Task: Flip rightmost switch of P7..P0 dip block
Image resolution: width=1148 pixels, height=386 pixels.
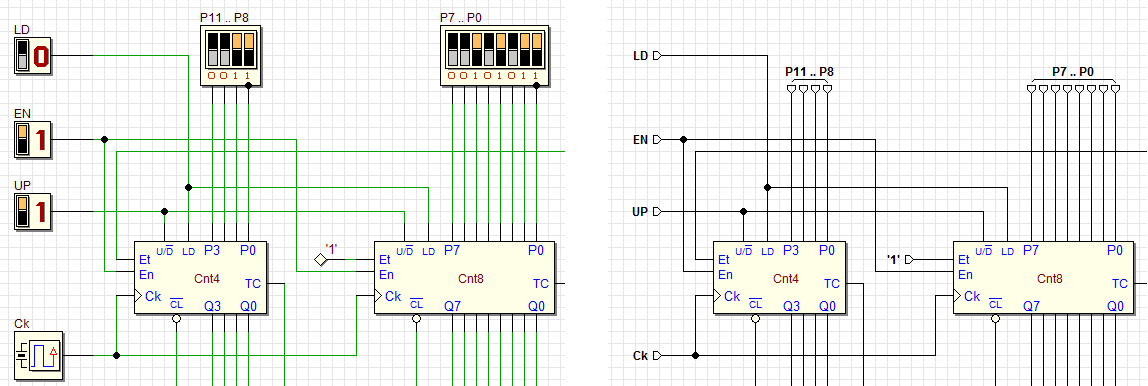Action: tap(535, 48)
